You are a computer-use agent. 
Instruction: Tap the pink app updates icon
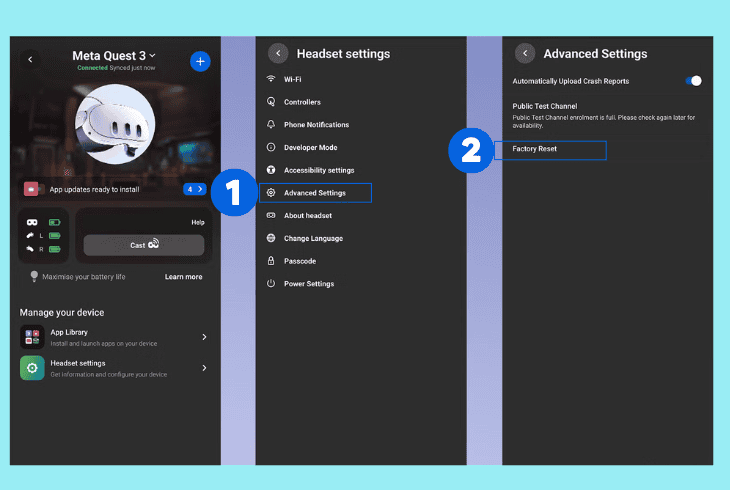31,189
